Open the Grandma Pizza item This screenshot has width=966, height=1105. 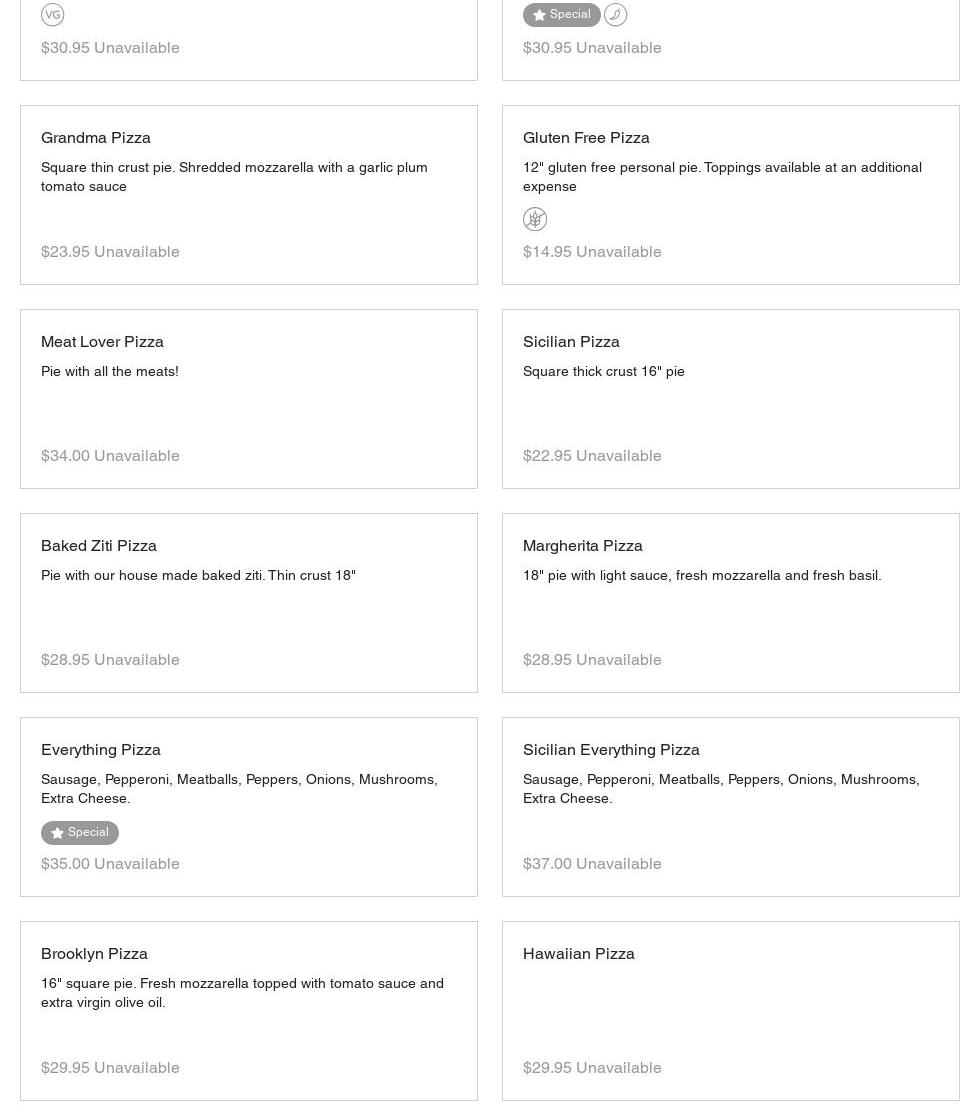96,138
